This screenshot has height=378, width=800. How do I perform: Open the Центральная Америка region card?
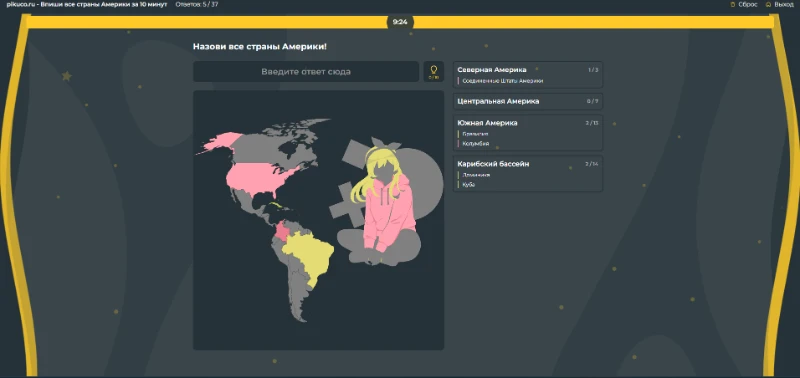point(528,101)
